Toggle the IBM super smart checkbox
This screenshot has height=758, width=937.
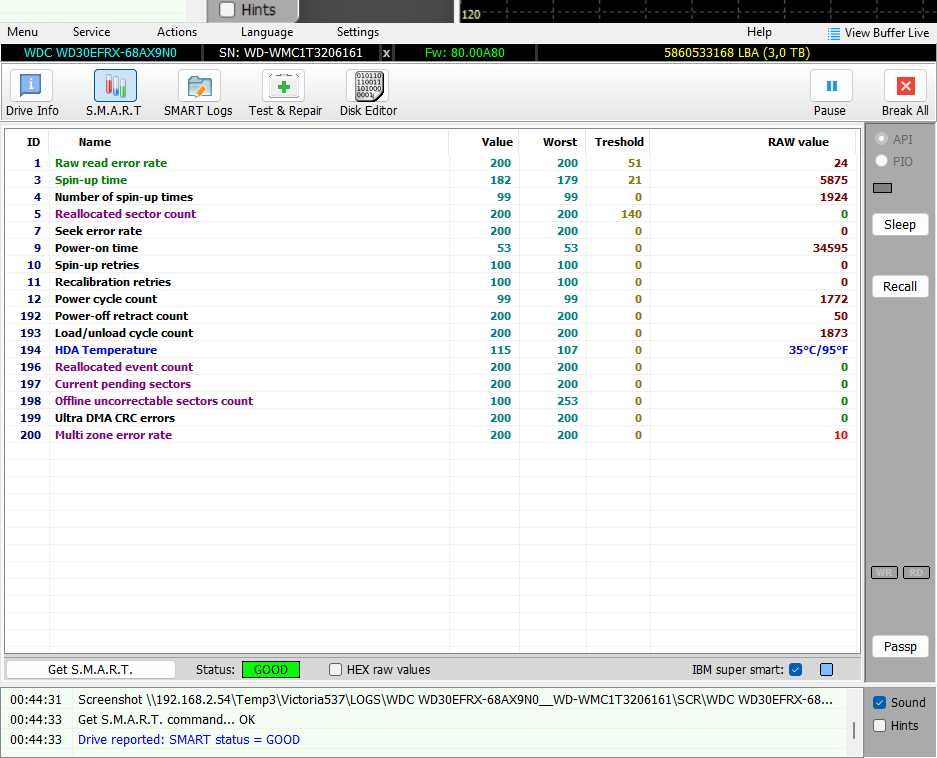pyautogui.click(x=795, y=670)
